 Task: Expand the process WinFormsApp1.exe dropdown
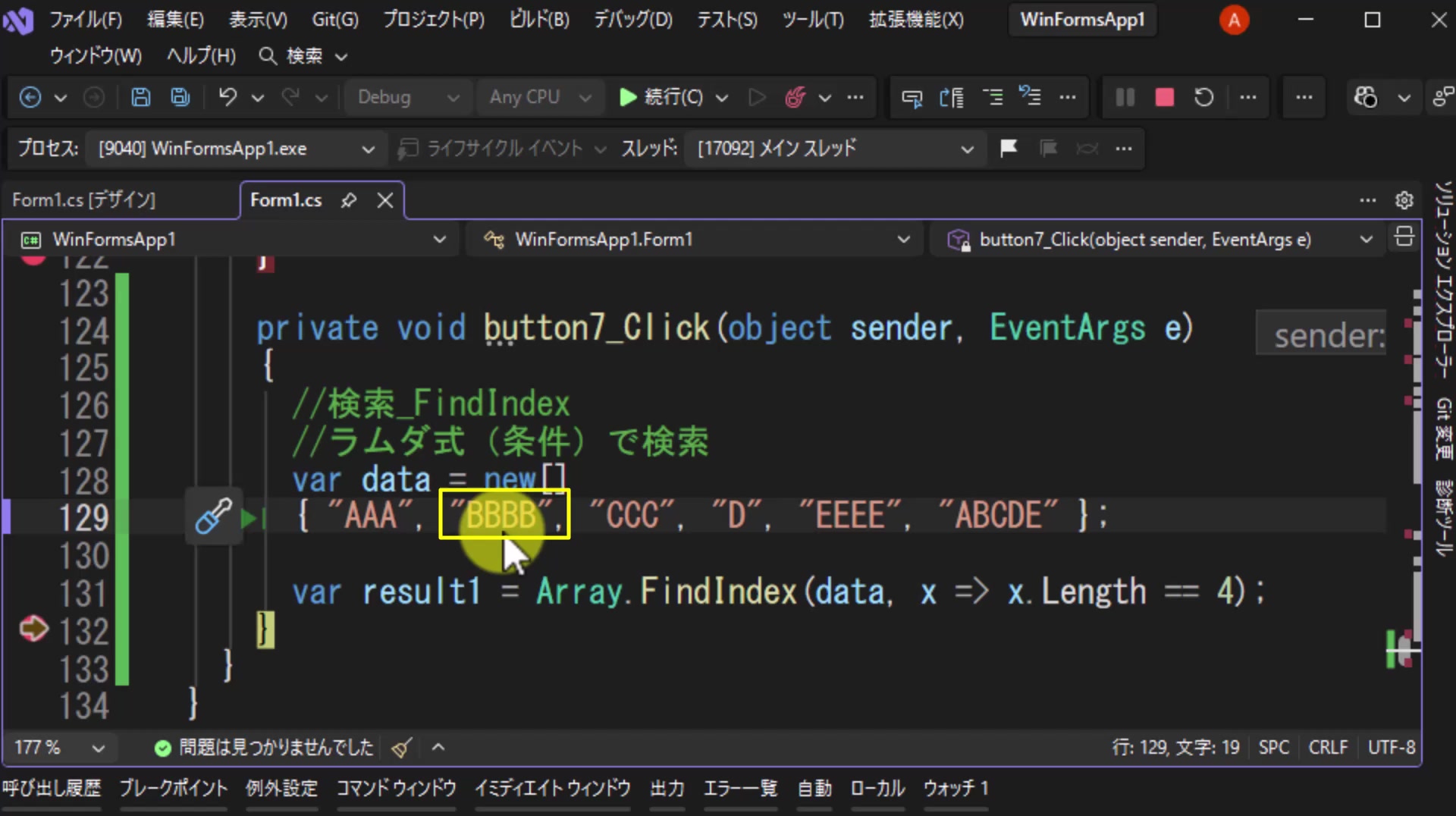pos(235,148)
